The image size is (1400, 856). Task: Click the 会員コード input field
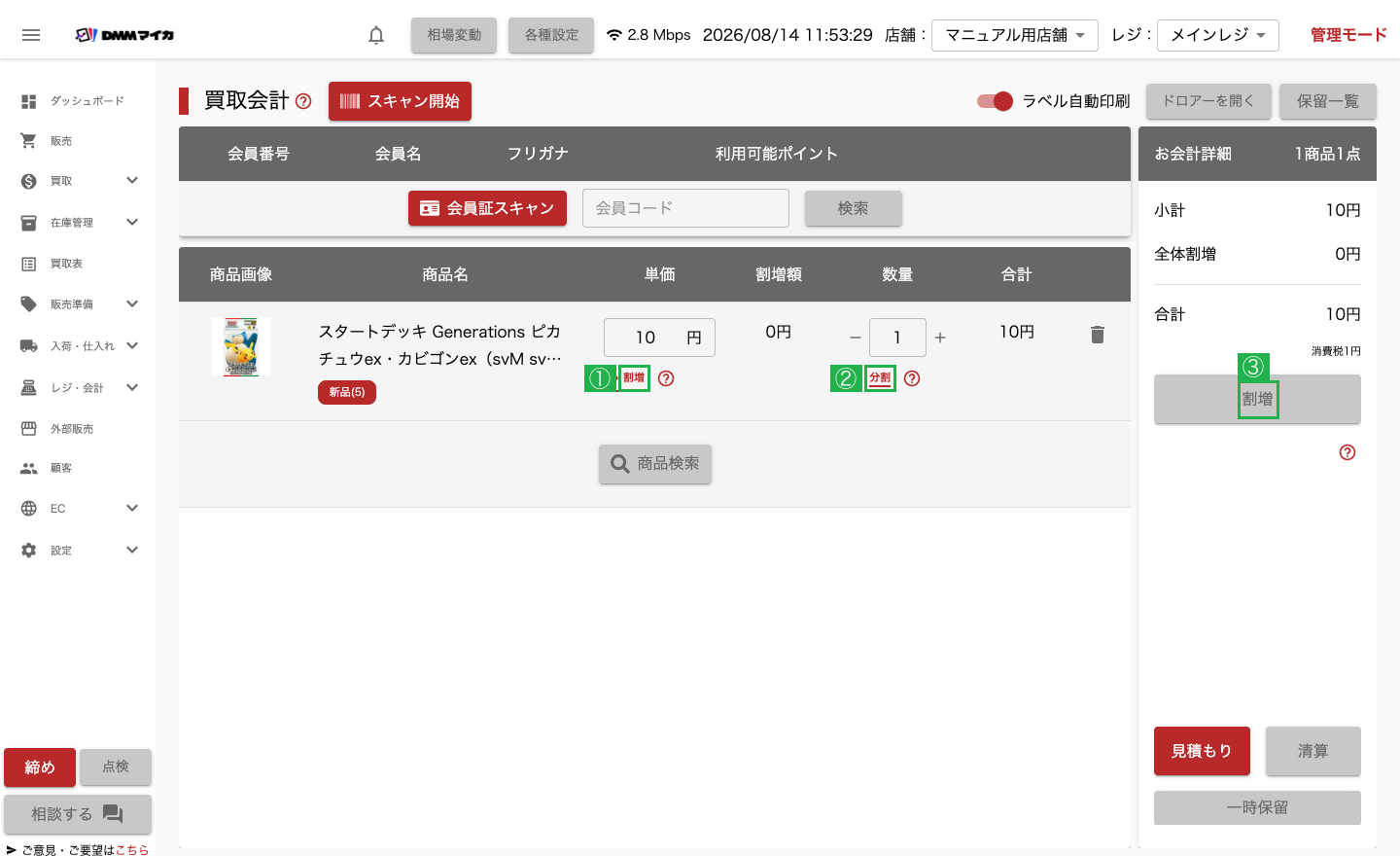click(685, 208)
